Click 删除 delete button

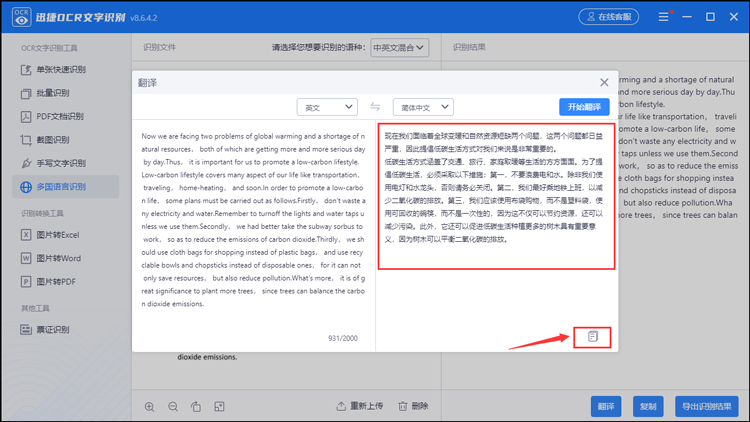[413, 406]
